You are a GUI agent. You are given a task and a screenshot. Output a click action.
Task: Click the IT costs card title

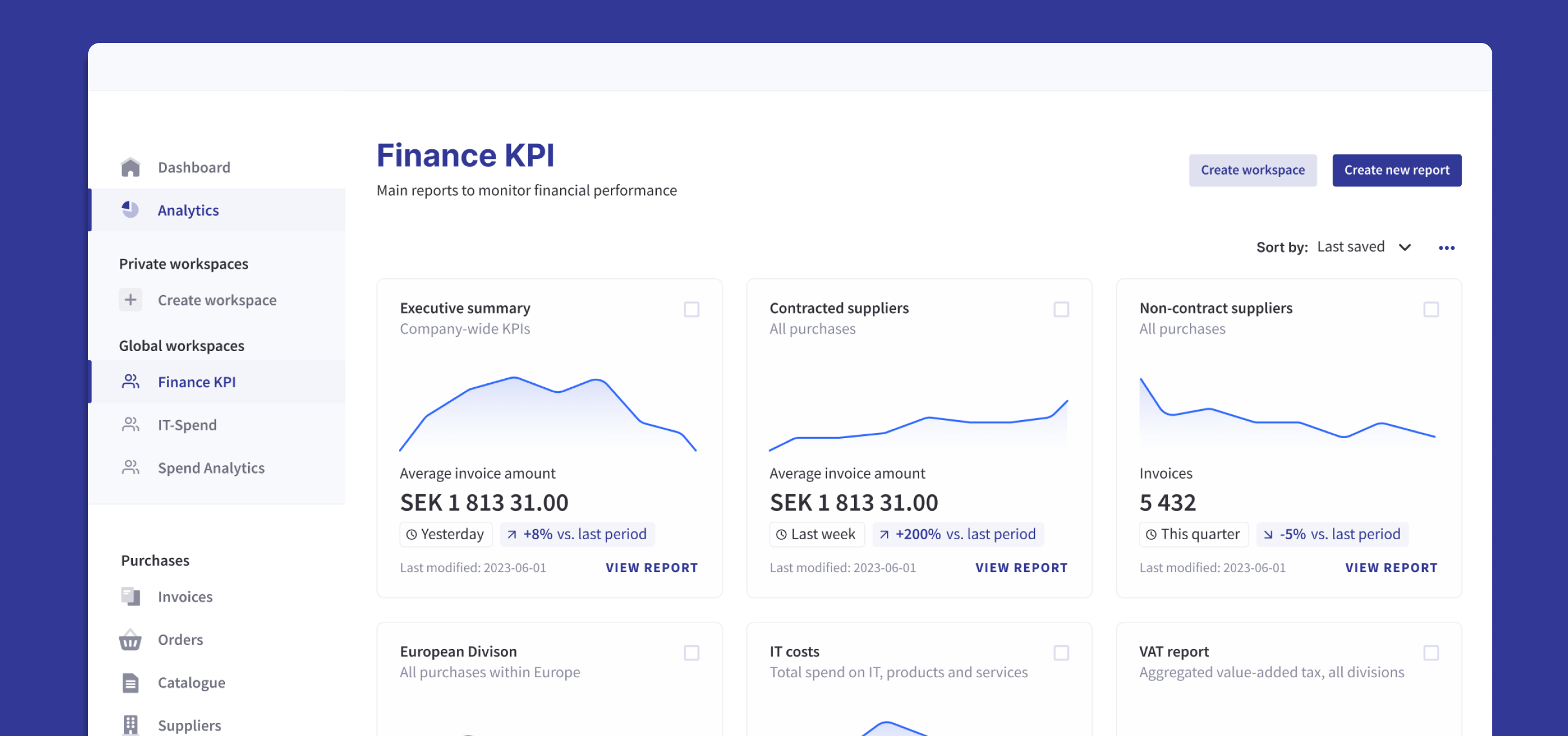point(794,651)
